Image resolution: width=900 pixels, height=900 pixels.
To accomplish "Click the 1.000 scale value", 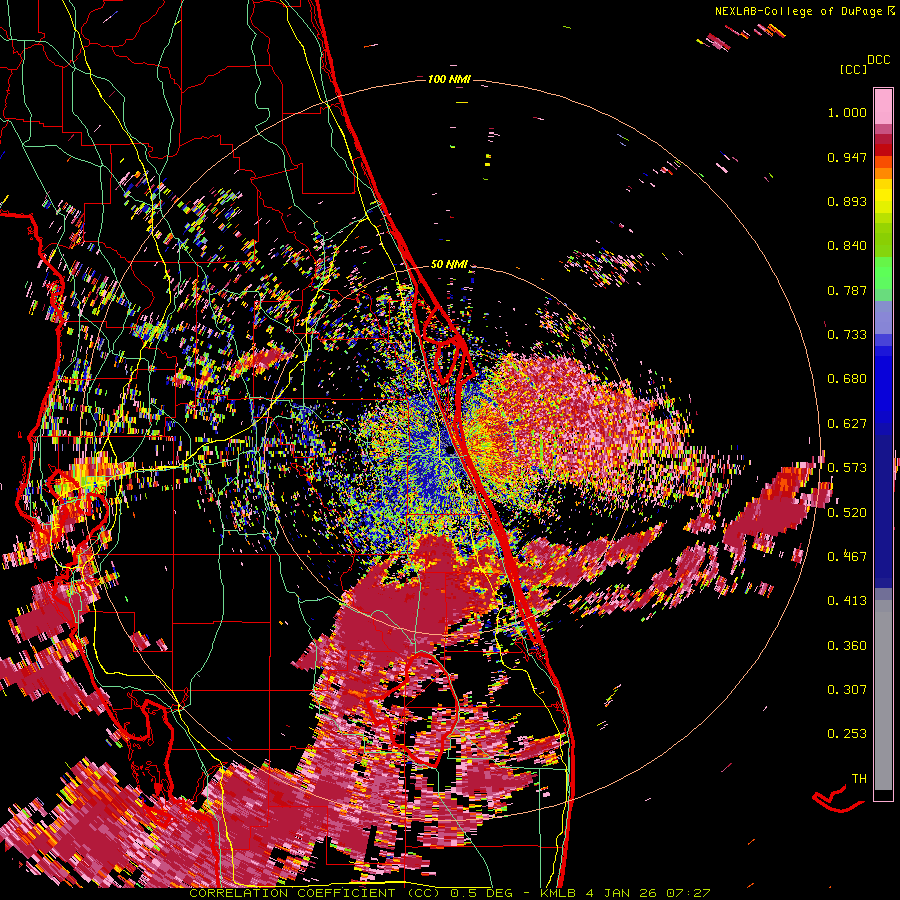I will 847,112.
